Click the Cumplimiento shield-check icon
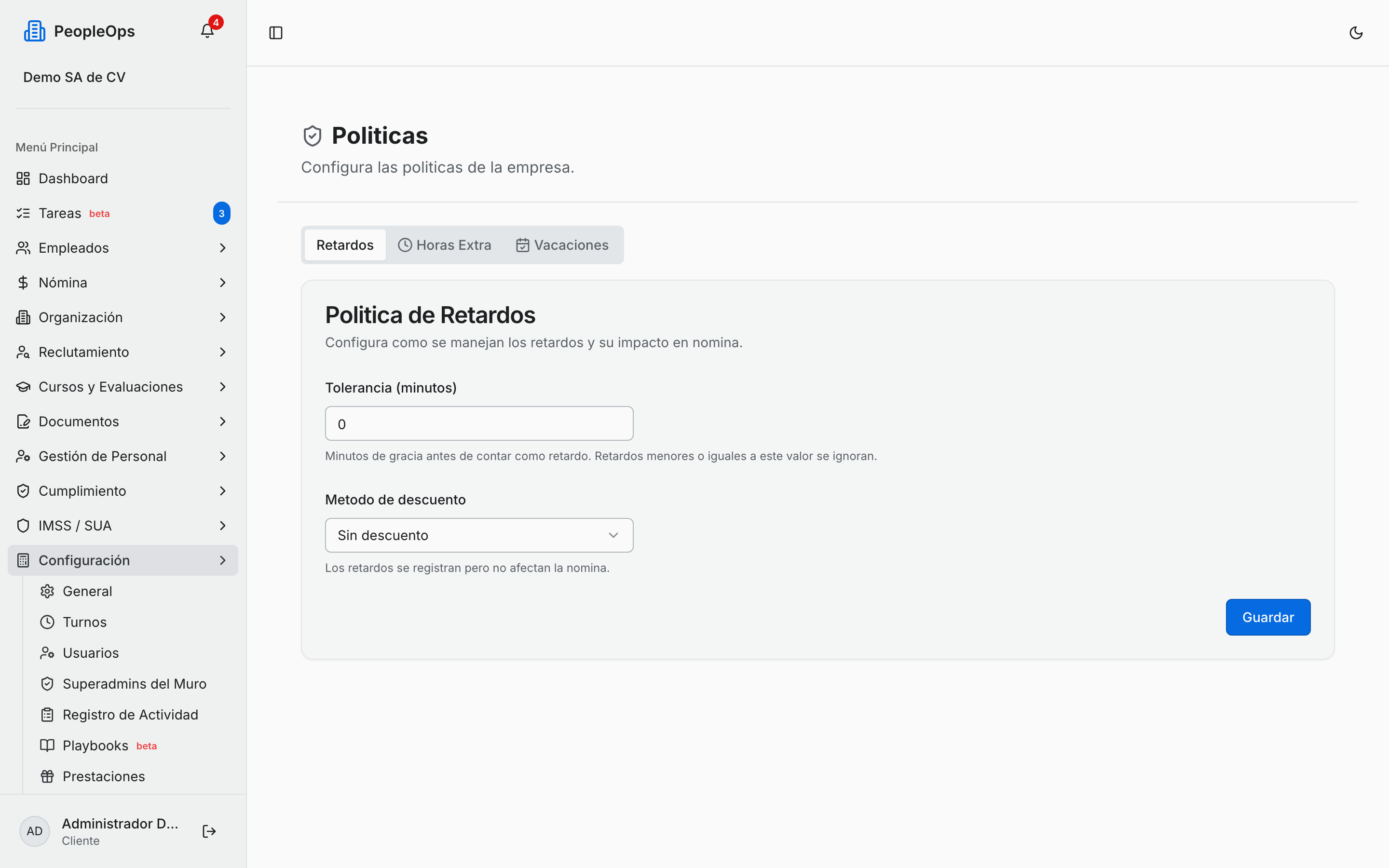The height and width of the screenshot is (868, 1389). click(23, 491)
